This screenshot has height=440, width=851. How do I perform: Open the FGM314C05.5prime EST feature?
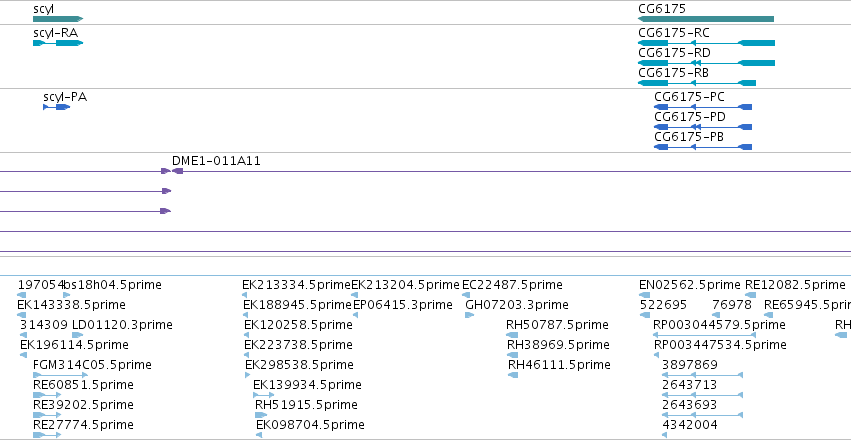(60, 375)
